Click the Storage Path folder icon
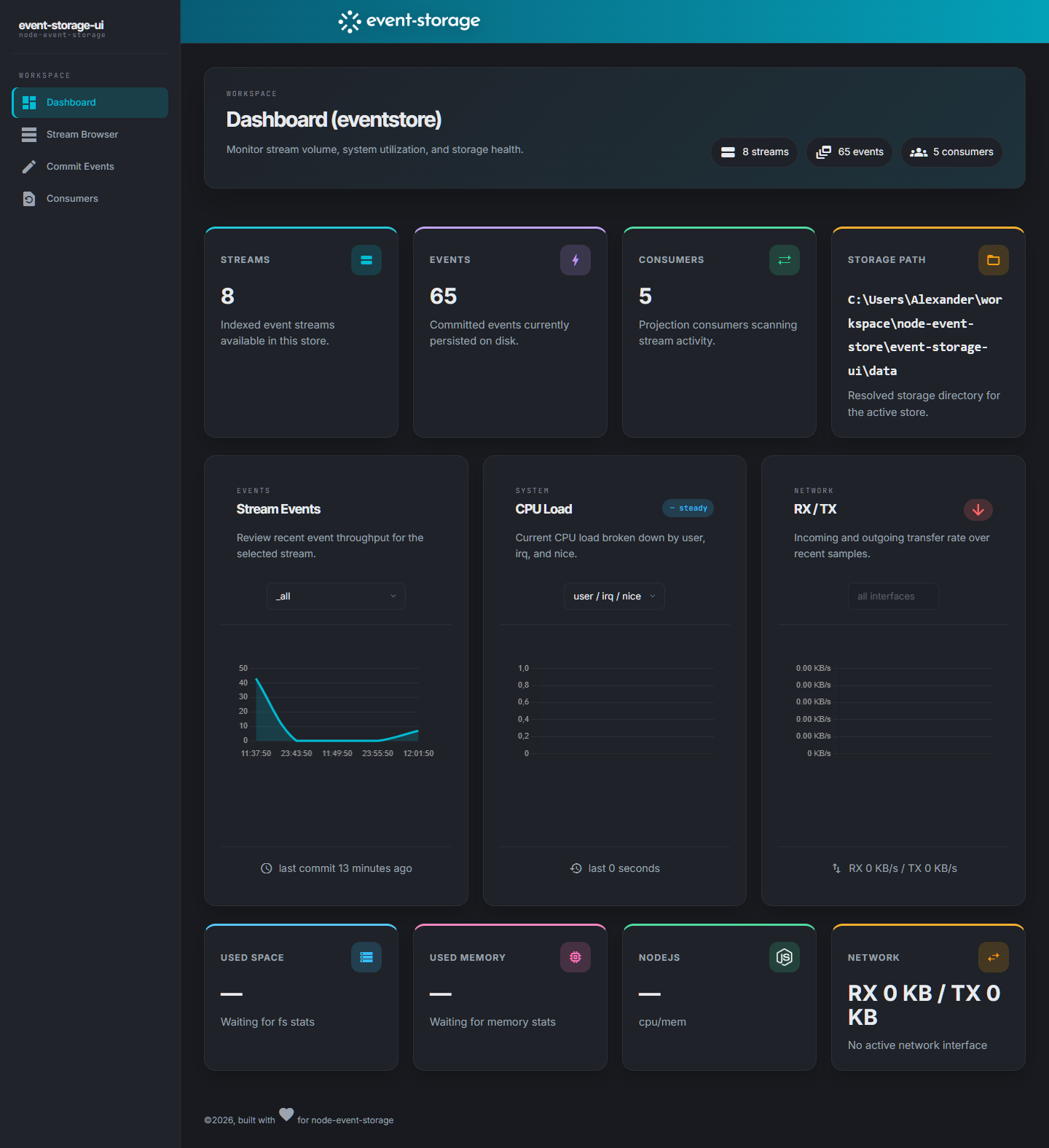Screen dimensions: 1049x1148 [x=994, y=260]
